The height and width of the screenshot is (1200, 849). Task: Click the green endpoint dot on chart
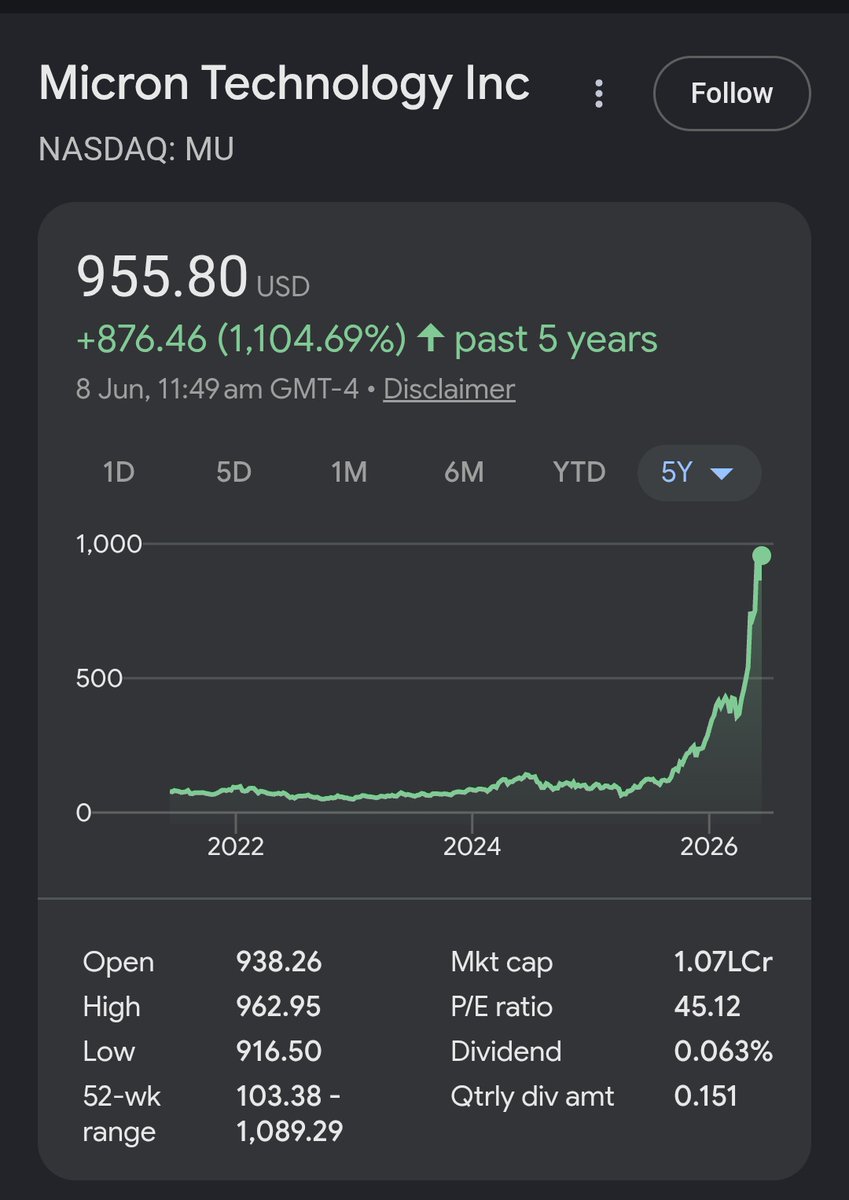(x=761, y=555)
